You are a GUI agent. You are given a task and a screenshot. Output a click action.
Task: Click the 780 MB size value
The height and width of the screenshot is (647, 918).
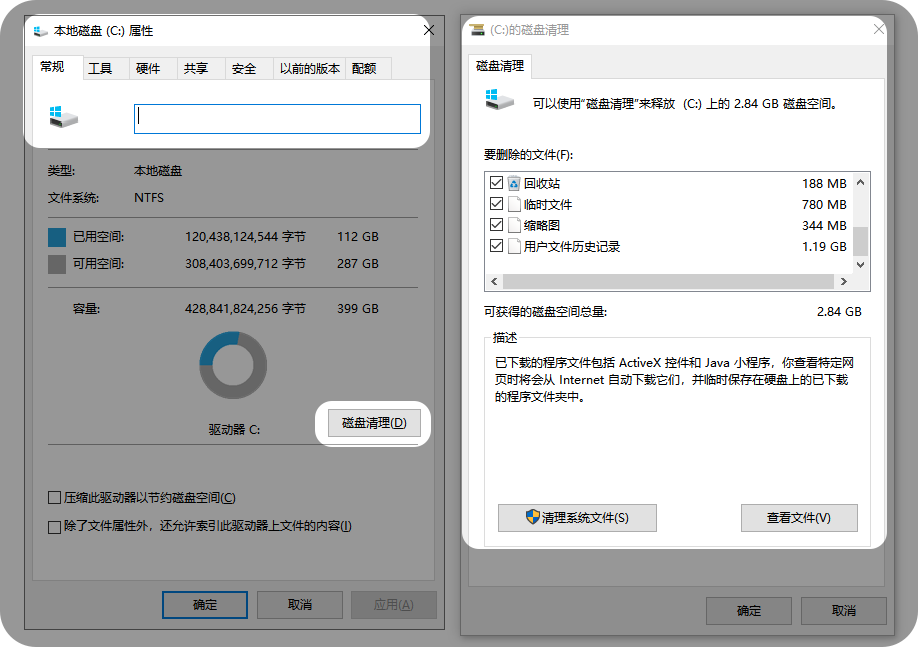(x=824, y=204)
